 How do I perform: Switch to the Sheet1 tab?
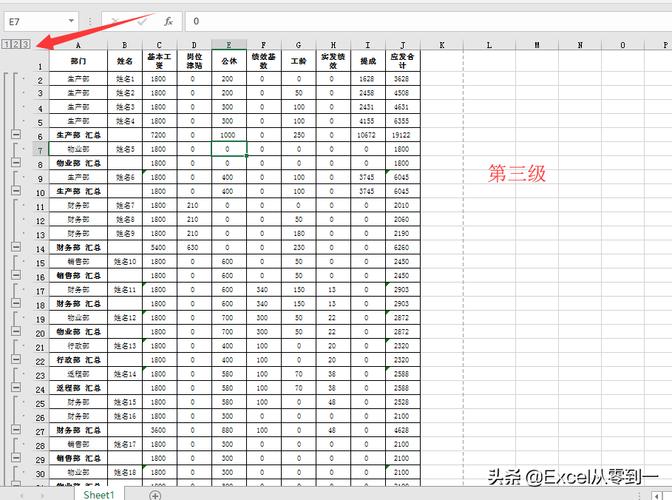click(99, 495)
